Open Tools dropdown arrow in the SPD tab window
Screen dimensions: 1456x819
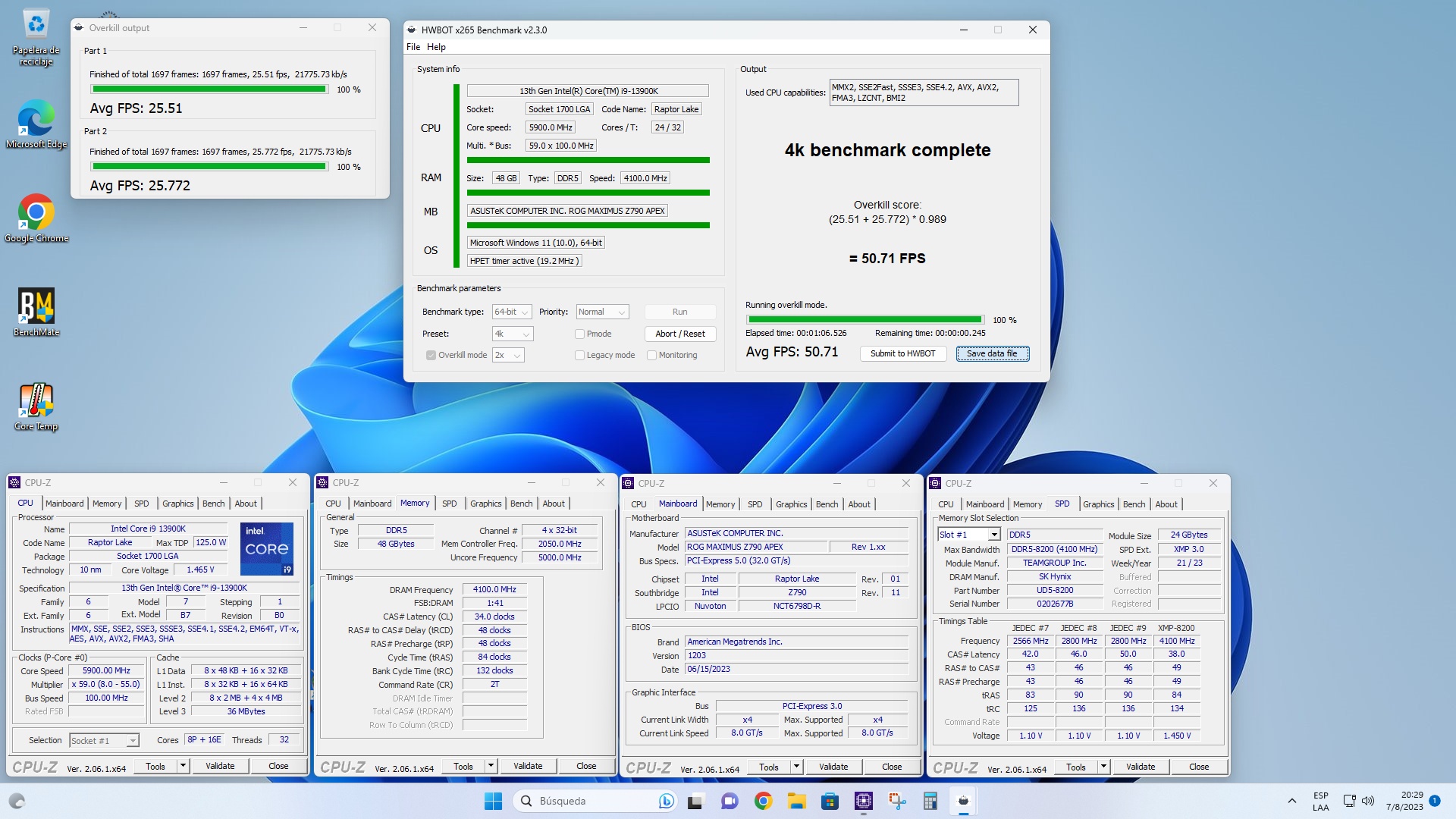coord(1103,767)
